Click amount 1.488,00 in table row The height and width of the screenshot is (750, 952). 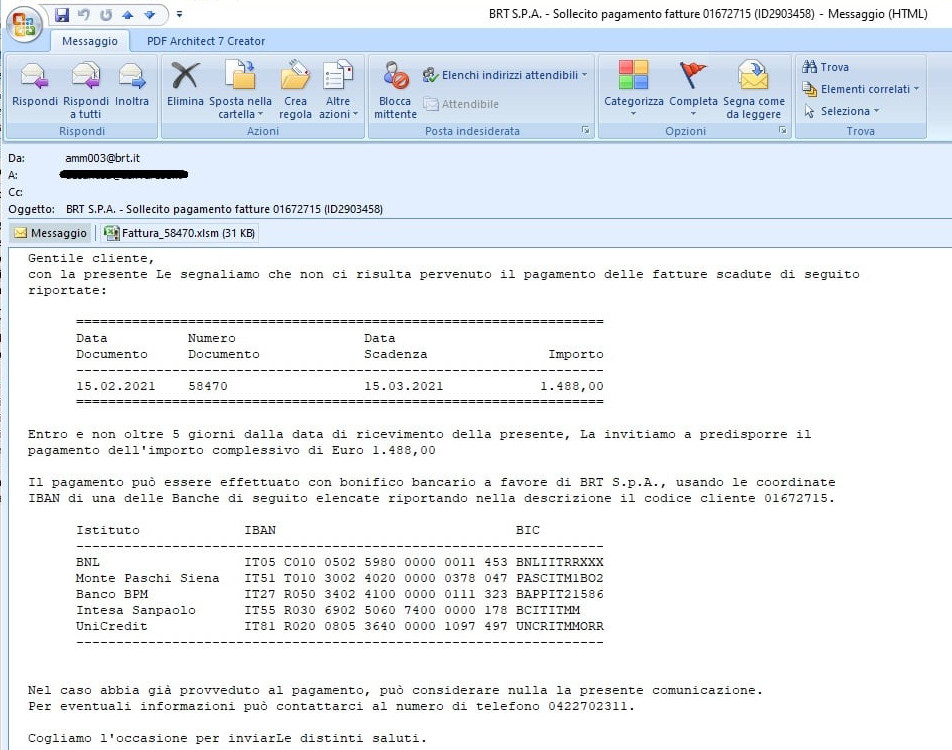572,386
